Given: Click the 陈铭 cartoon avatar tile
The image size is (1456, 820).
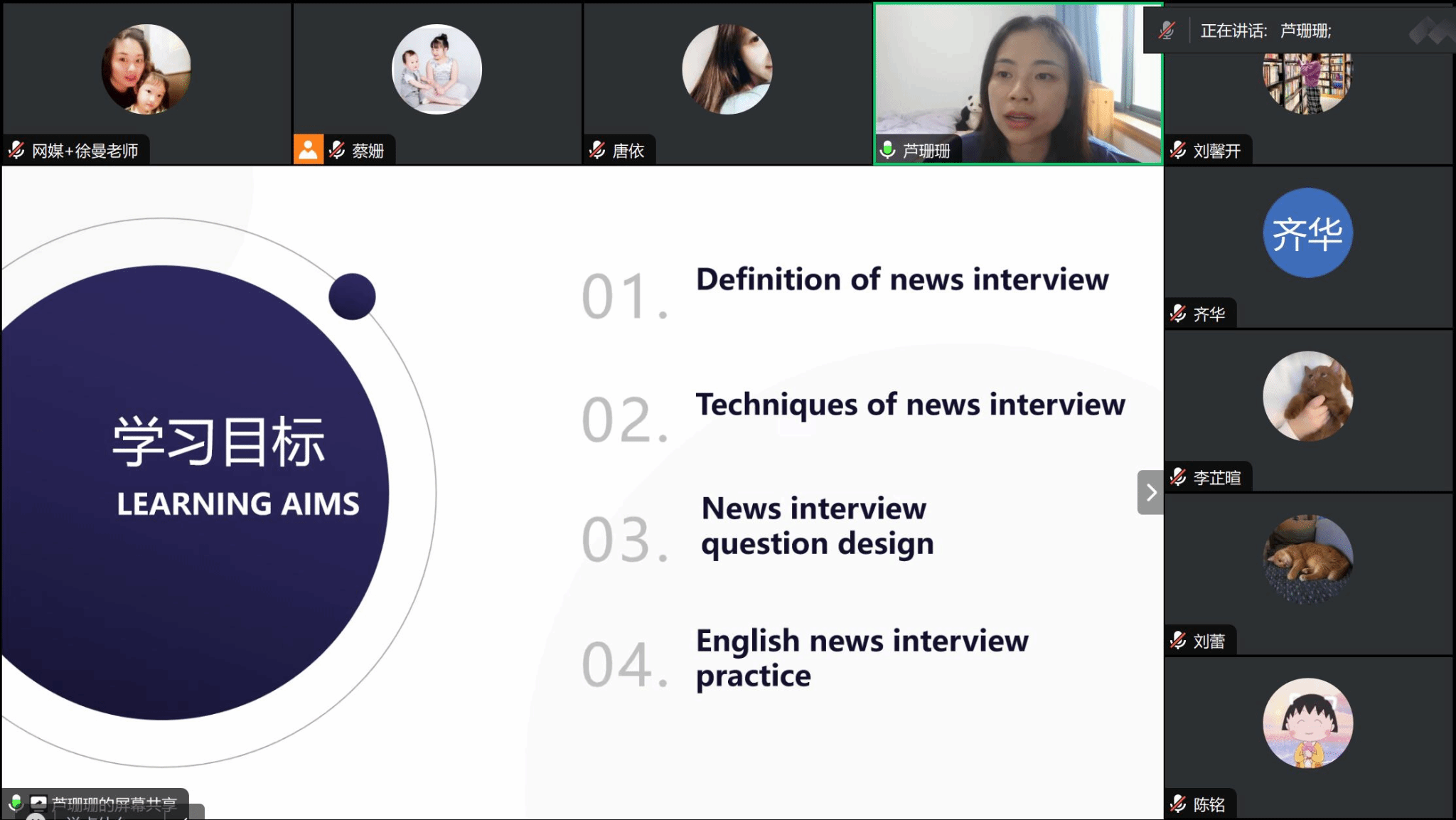Looking at the screenshot, I should click(x=1307, y=723).
